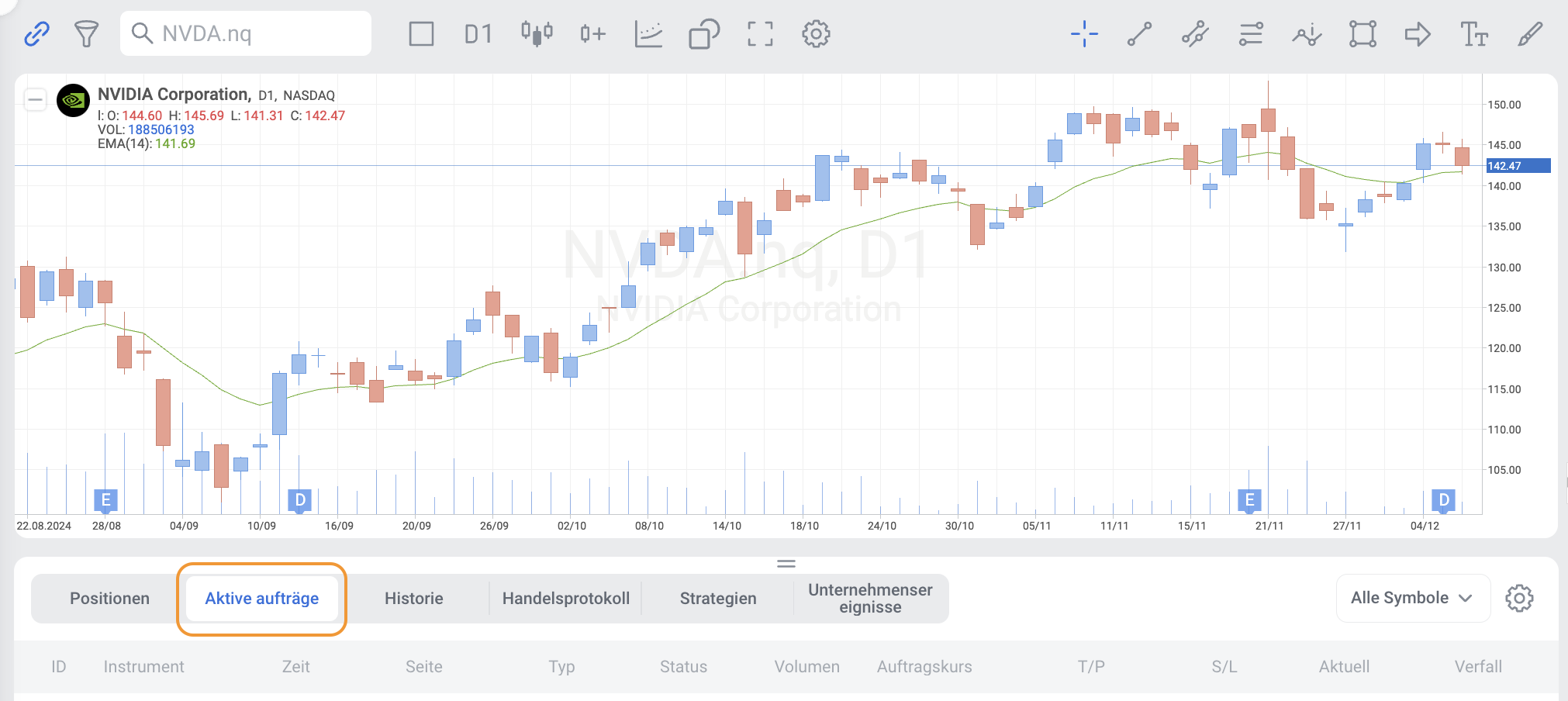Image resolution: width=1568 pixels, height=701 pixels.
Task: Open chart settings gear in toolbar
Action: click(816, 34)
